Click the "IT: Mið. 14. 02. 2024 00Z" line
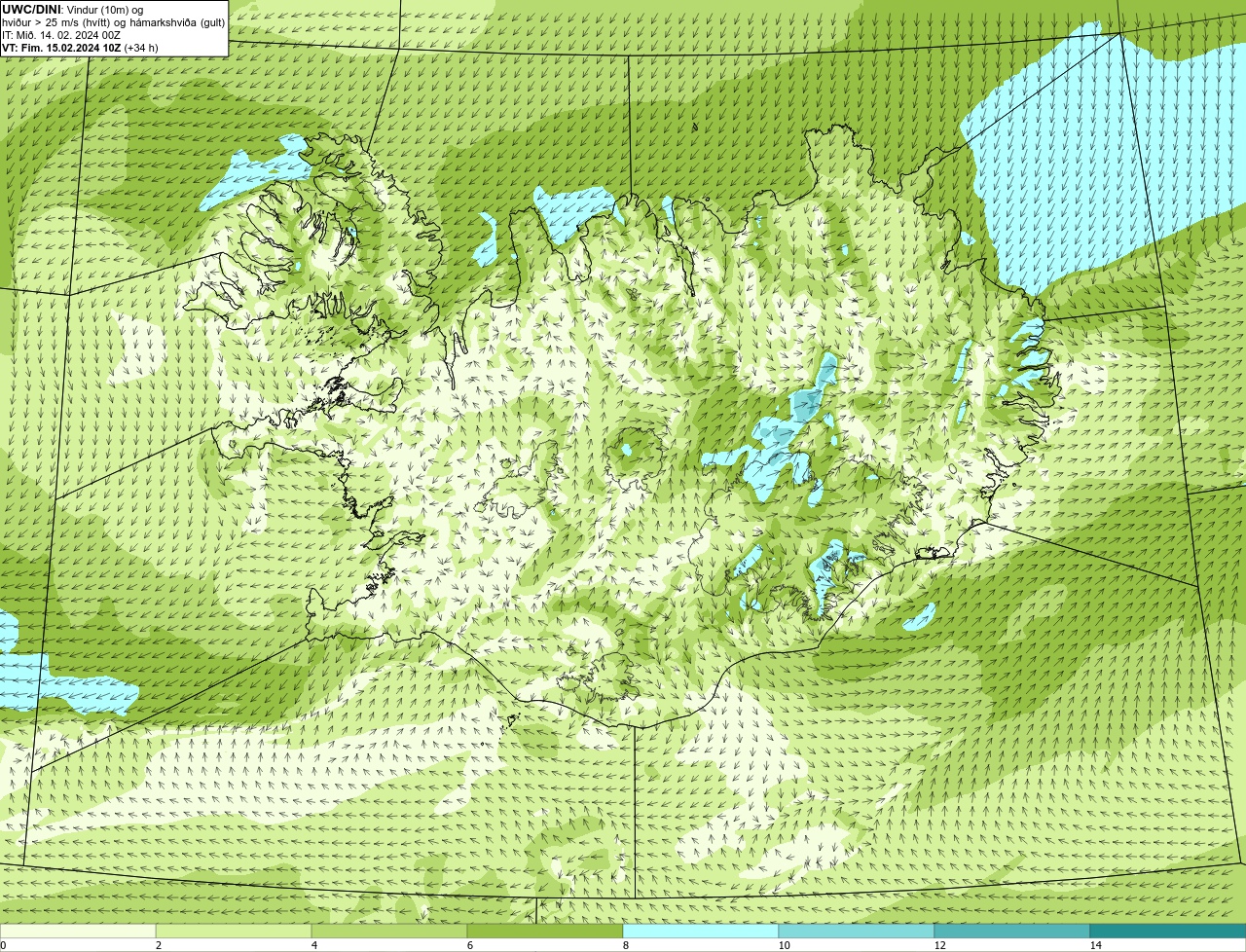 click(61, 35)
